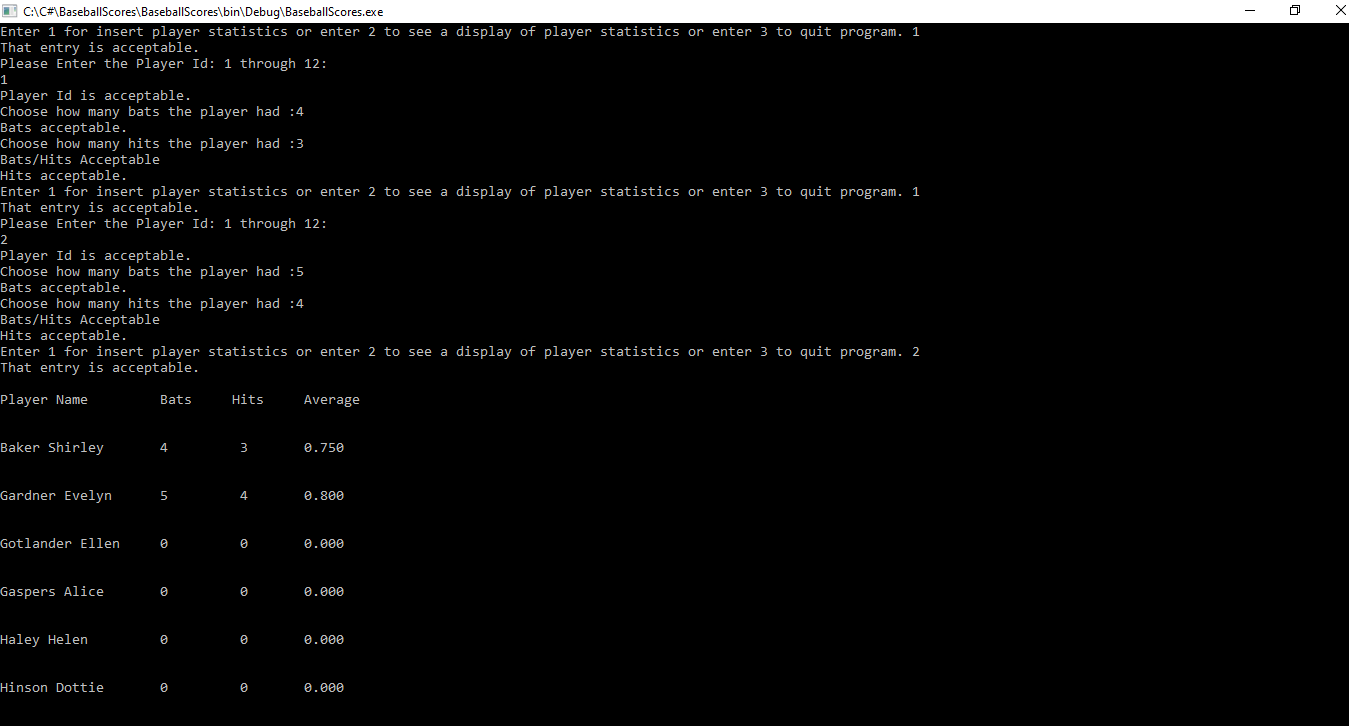Click the 0.800 average value
The width and height of the screenshot is (1350, 726).
324,496
